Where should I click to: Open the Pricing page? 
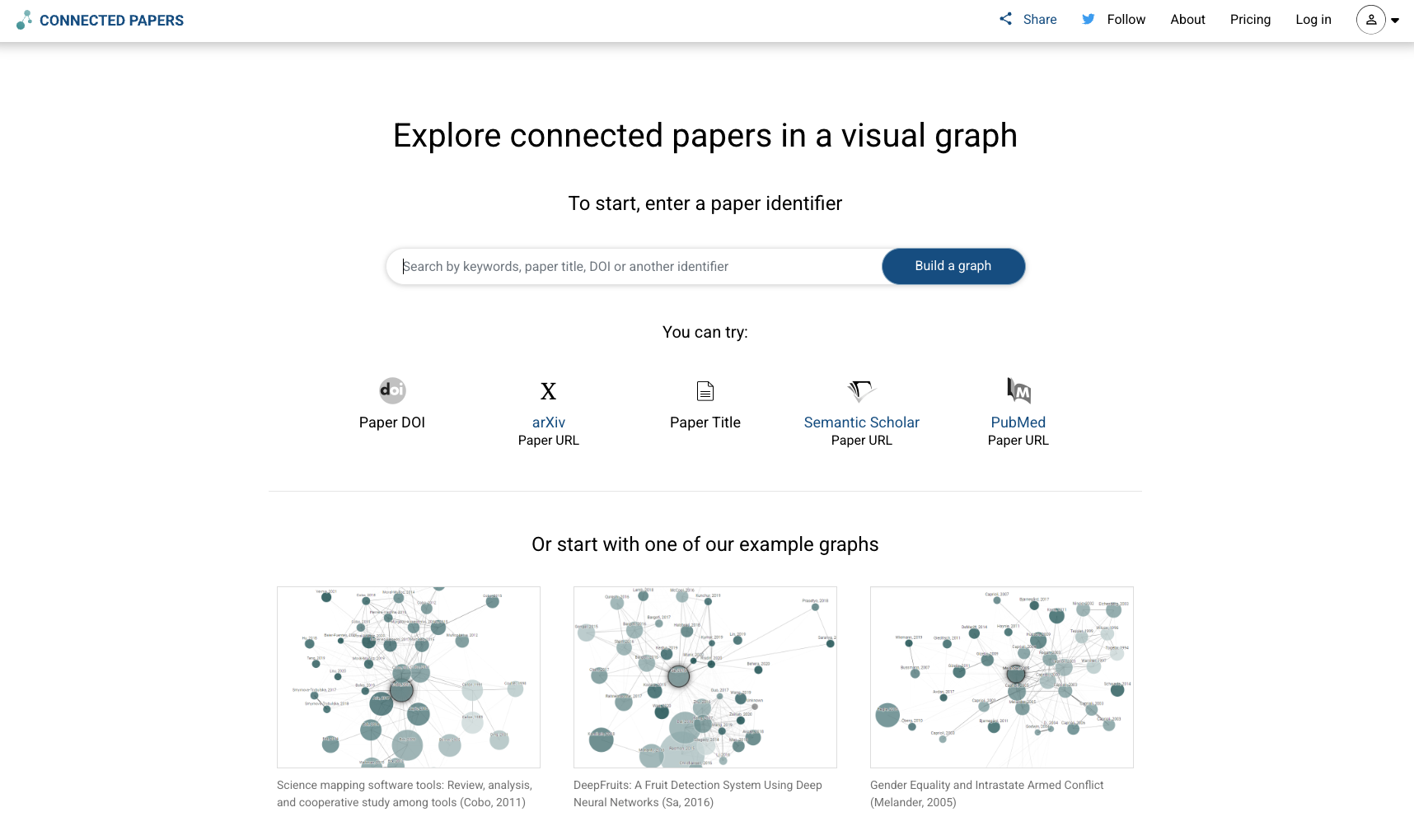(1250, 19)
